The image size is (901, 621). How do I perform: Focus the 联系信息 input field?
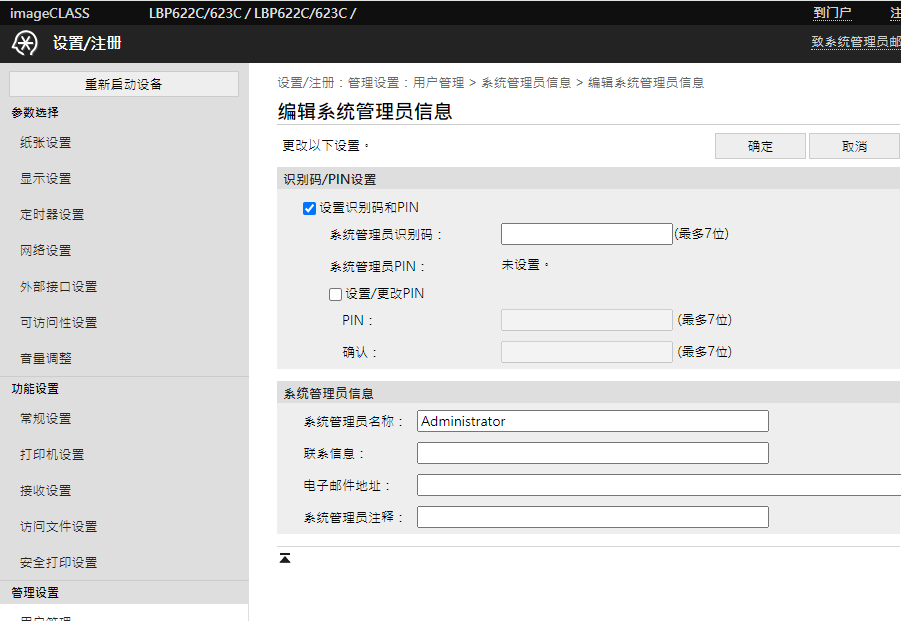click(593, 453)
